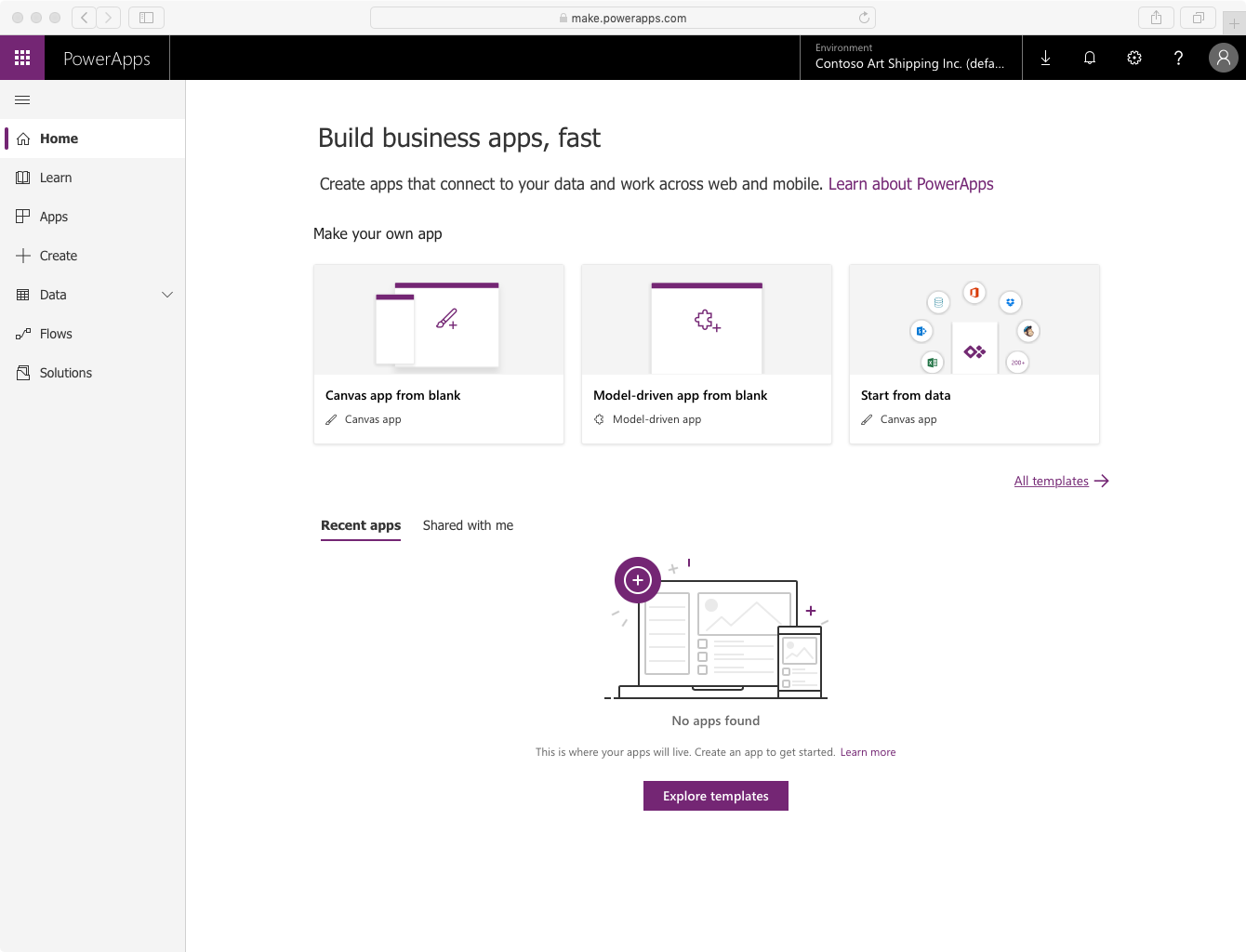
Task: Click the Safari share icon
Action: click(1156, 18)
